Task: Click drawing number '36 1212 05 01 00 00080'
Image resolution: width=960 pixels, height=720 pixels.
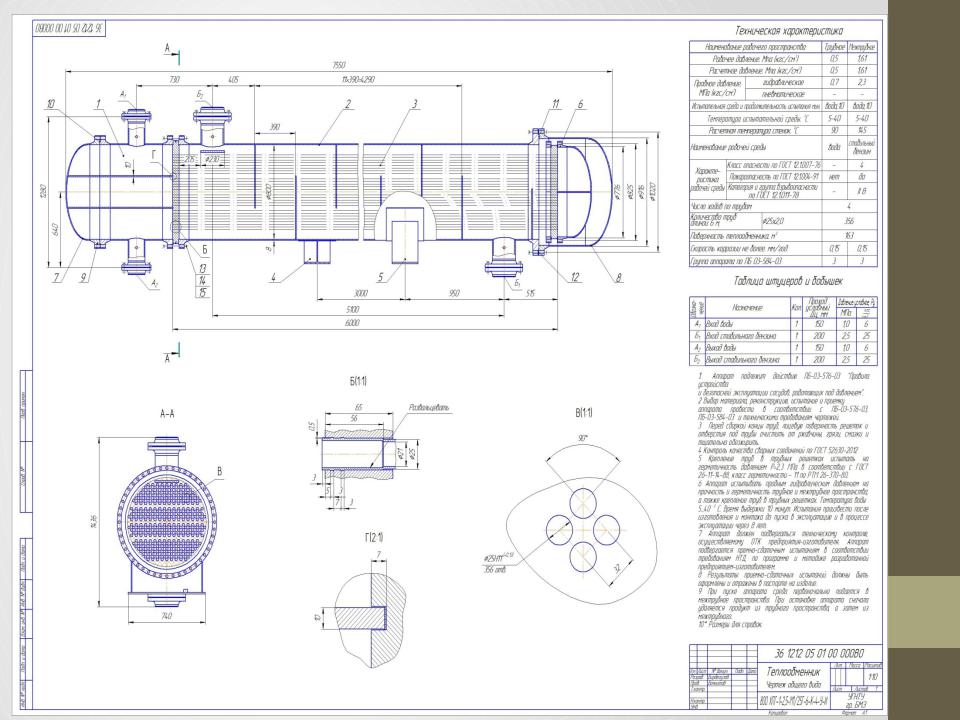Action: 820,653
